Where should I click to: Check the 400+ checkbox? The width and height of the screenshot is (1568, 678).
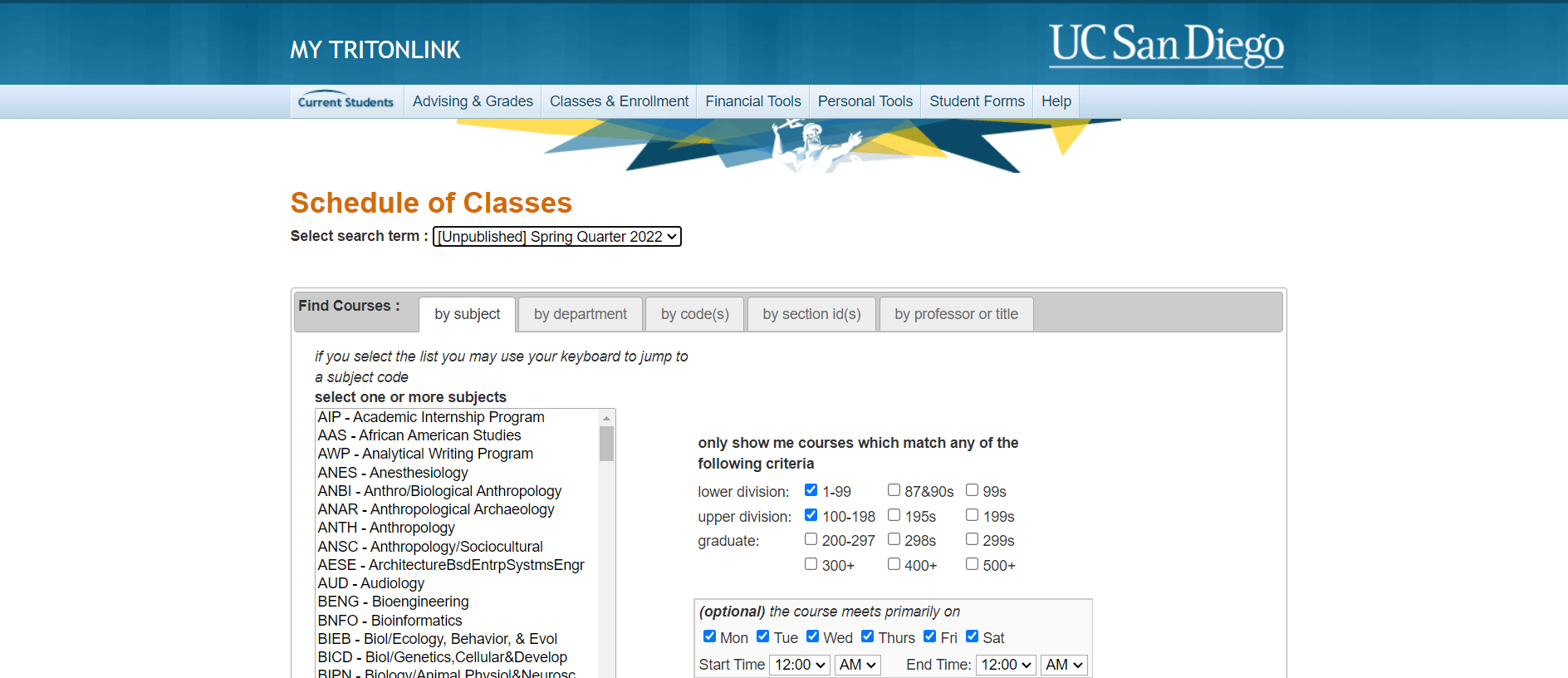[x=894, y=564]
